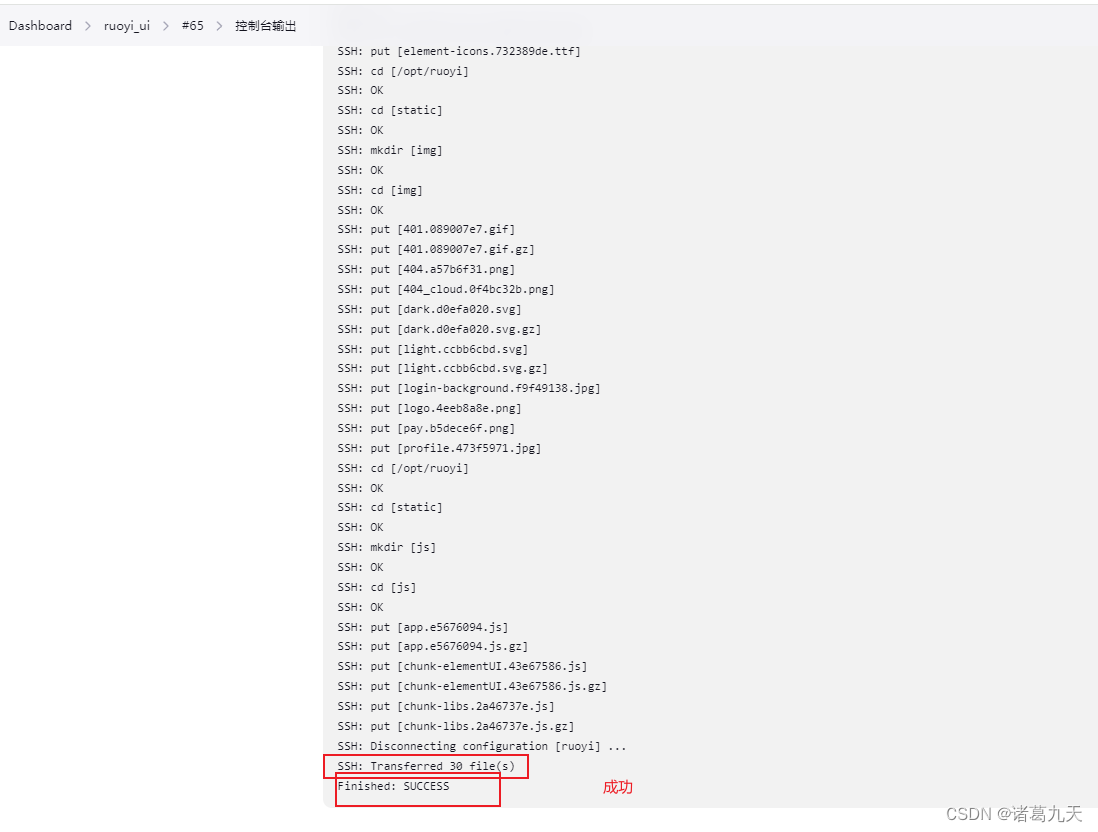
Task: Select line 'SSH: put [login-background.f9f49138.jpg]'
Action: coord(468,388)
